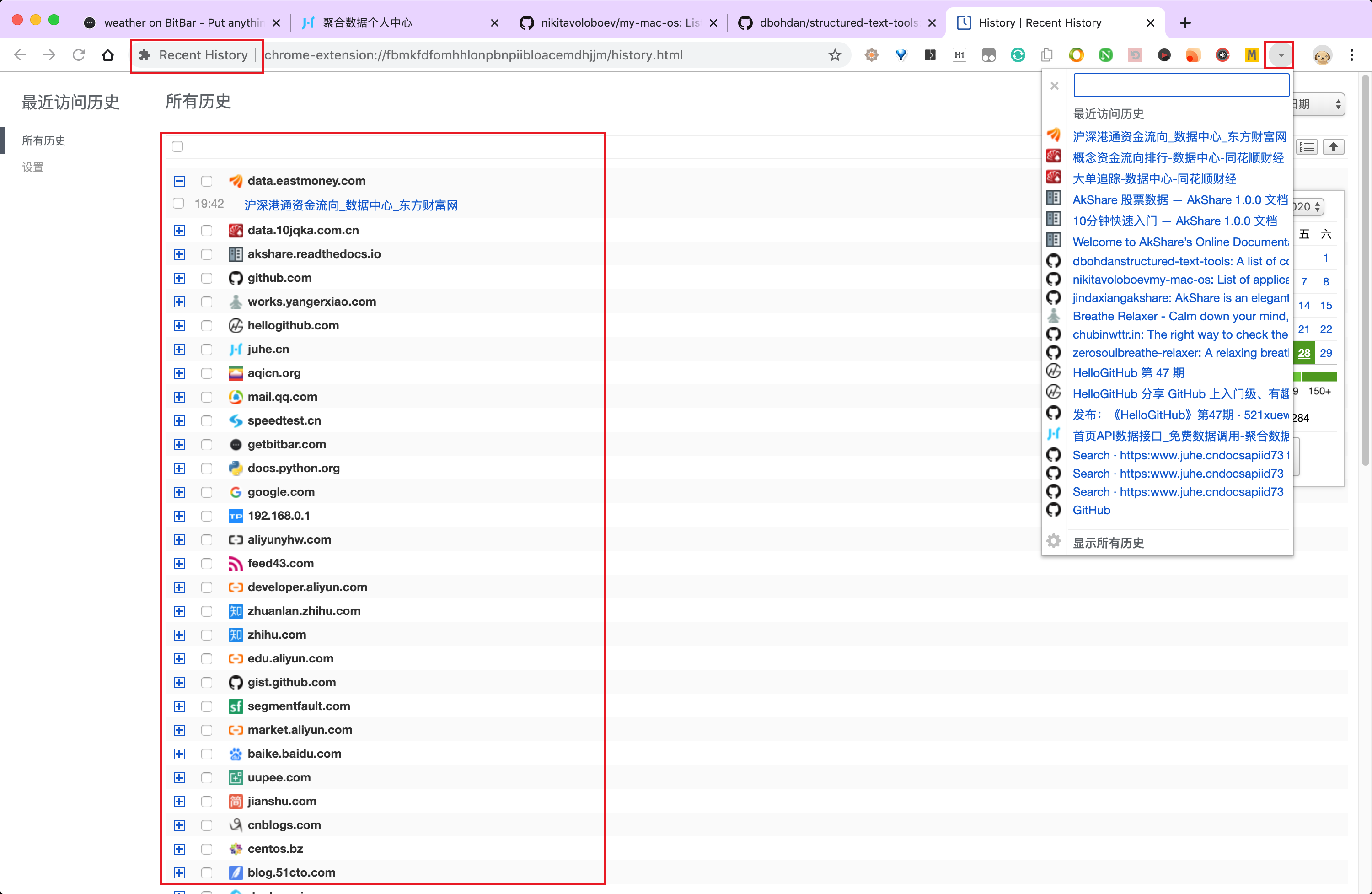Close the recent history popup with X

pos(1054,86)
